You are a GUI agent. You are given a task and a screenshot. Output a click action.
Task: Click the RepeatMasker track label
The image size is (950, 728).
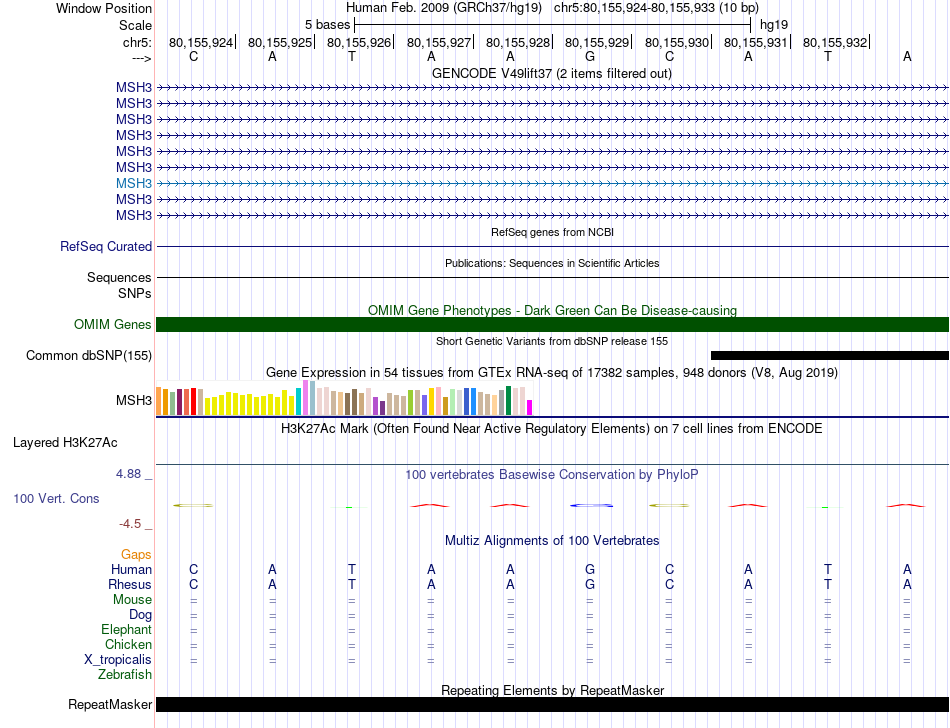point(109,704)
